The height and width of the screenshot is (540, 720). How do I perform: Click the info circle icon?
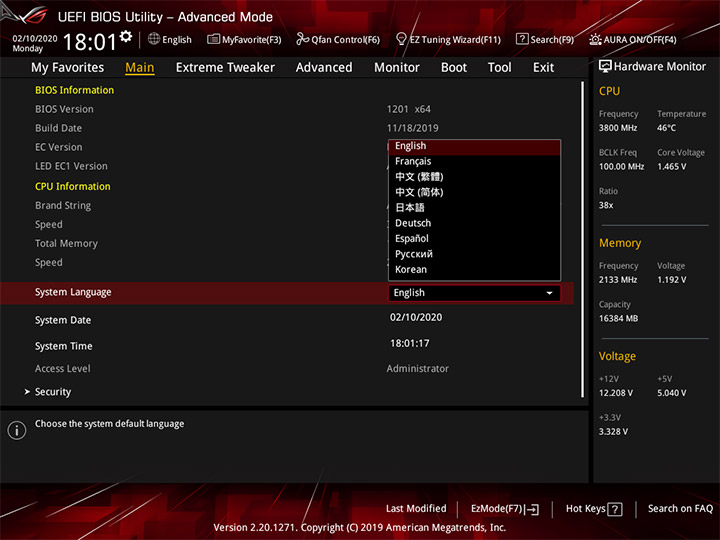click(17, 430)
